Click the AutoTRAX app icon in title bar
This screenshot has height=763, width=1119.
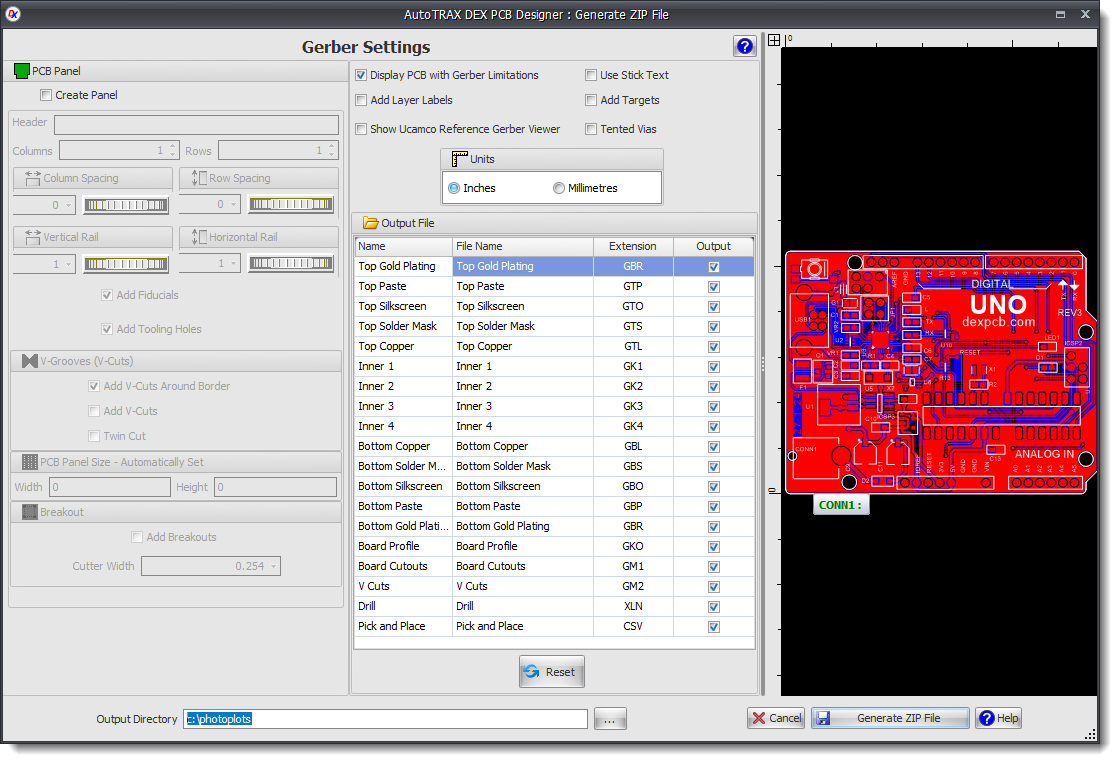14,14
